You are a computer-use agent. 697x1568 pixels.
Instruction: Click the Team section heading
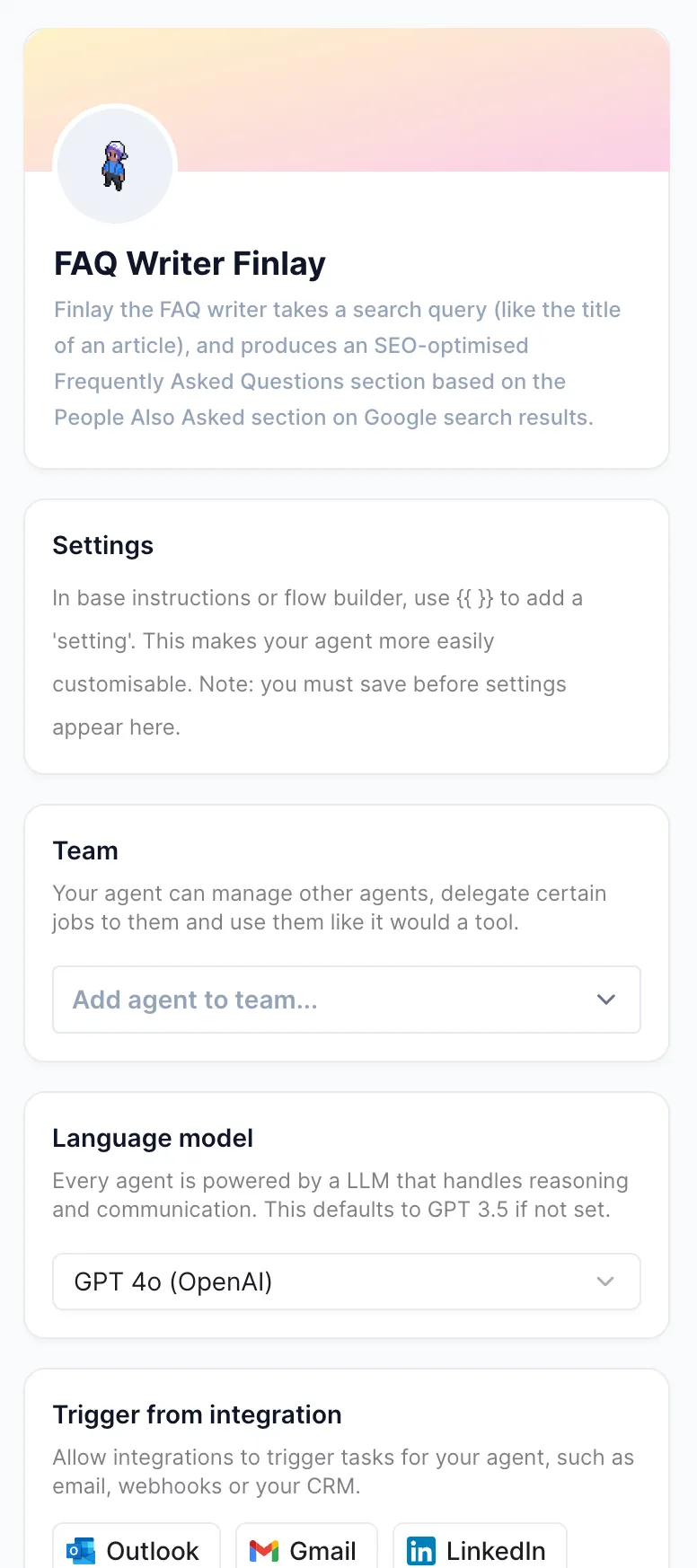click(x=85, y=850)
